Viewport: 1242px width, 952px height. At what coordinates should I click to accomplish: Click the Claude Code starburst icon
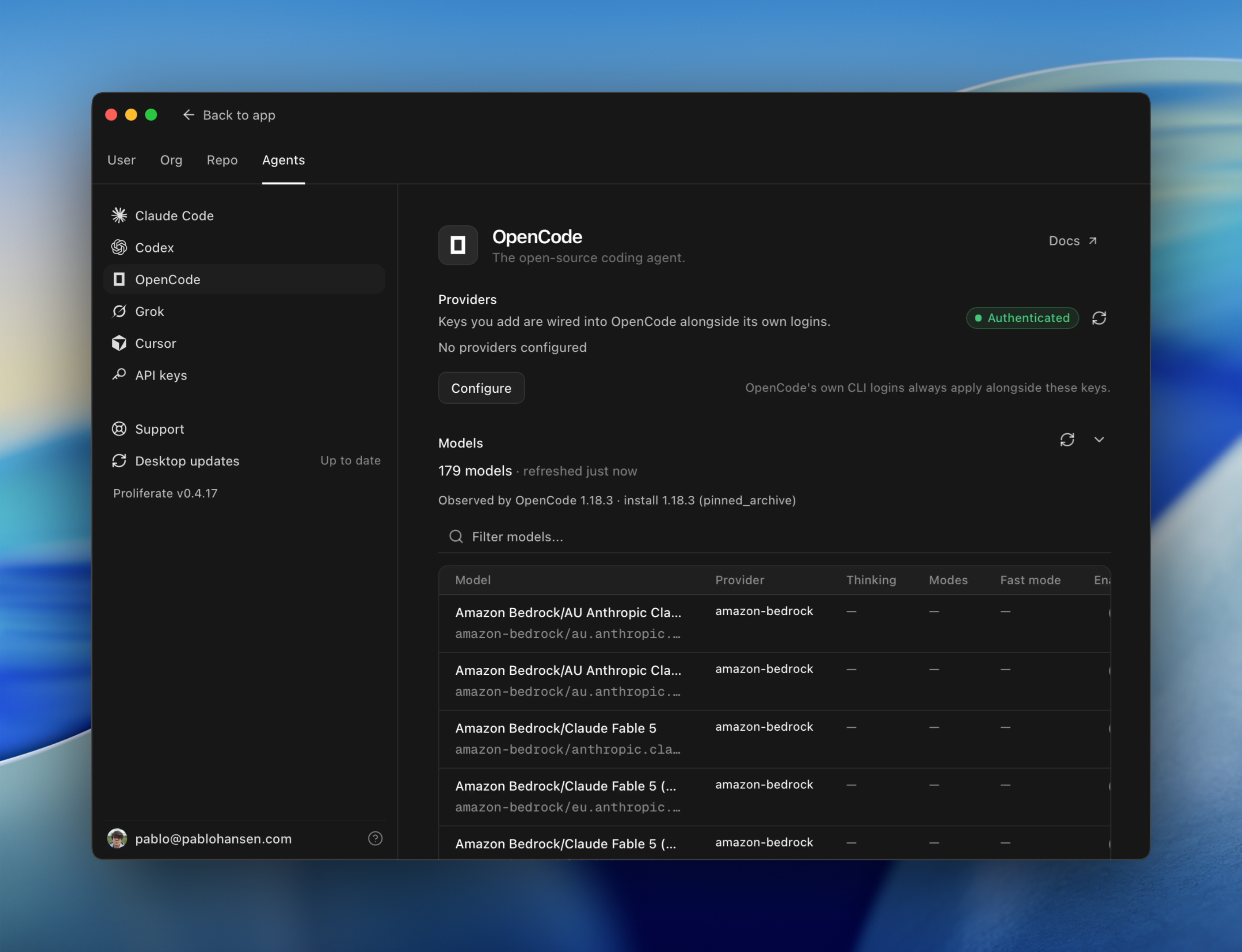point(119,216)
